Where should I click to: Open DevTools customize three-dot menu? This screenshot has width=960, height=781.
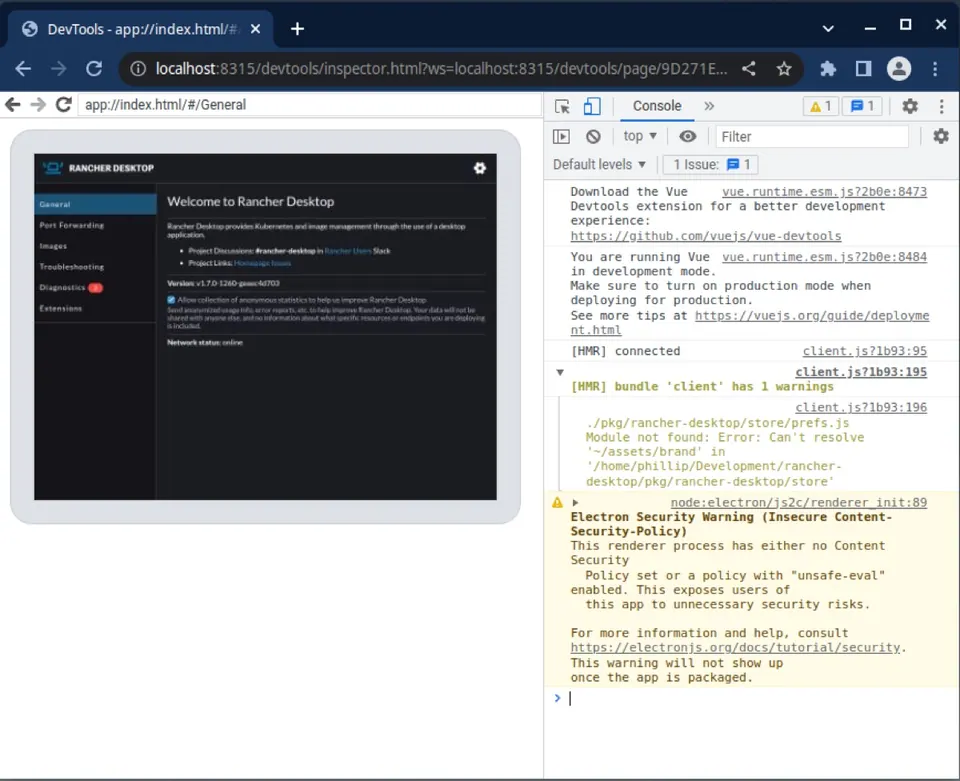tap(942, 106)
